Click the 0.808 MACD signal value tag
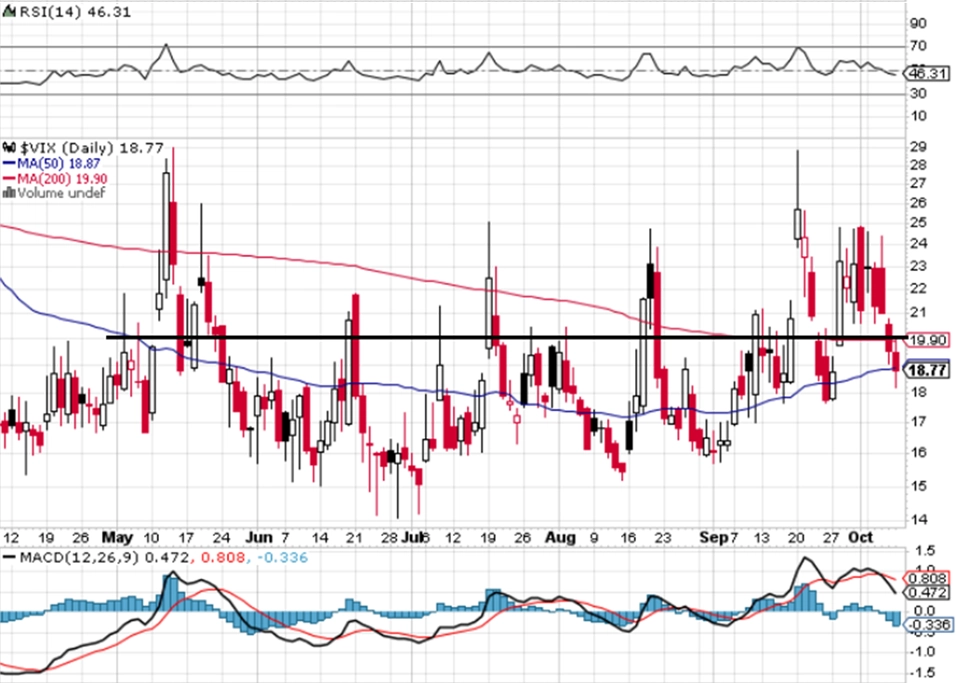 tap(927, 578)
